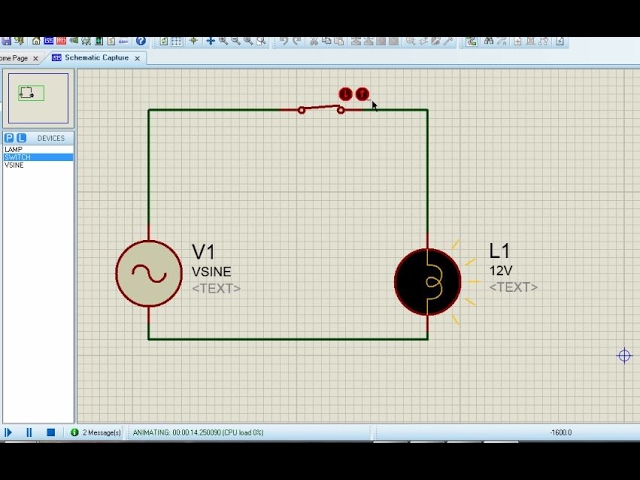Click the Exit to Parent Sheet icon
640x480 pixels.
(x=543, y=41)
